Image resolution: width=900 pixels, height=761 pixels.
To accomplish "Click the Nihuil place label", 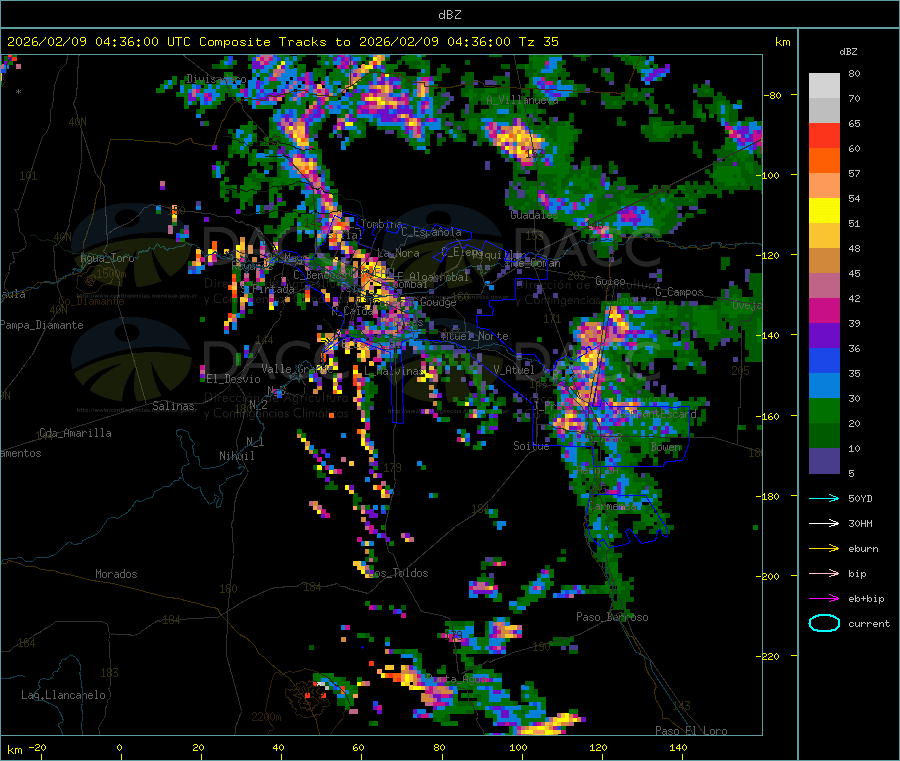I will tap(236, 456).
